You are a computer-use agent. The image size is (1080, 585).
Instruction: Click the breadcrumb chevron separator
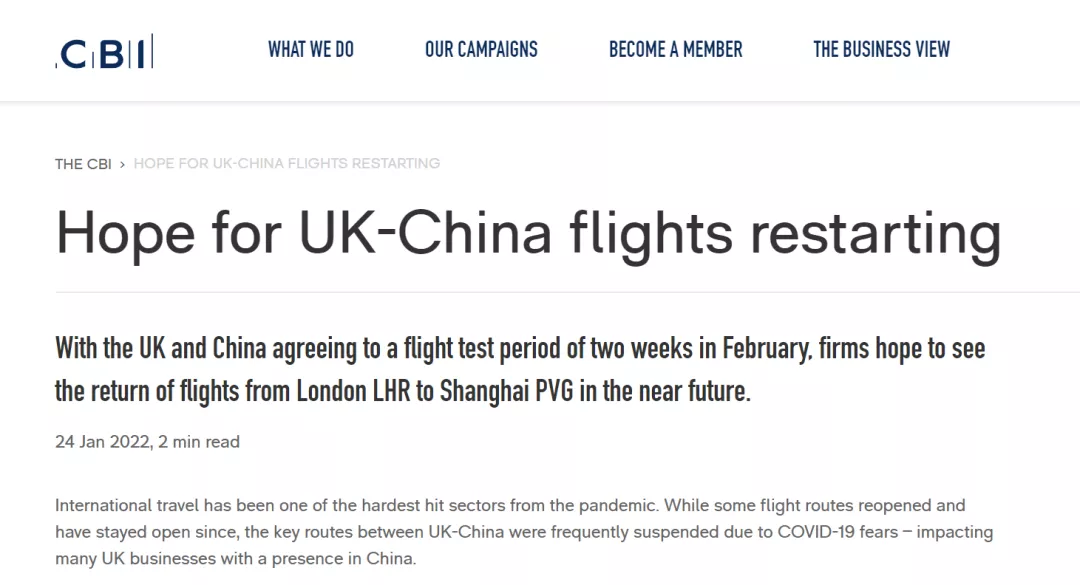[123, 165]
